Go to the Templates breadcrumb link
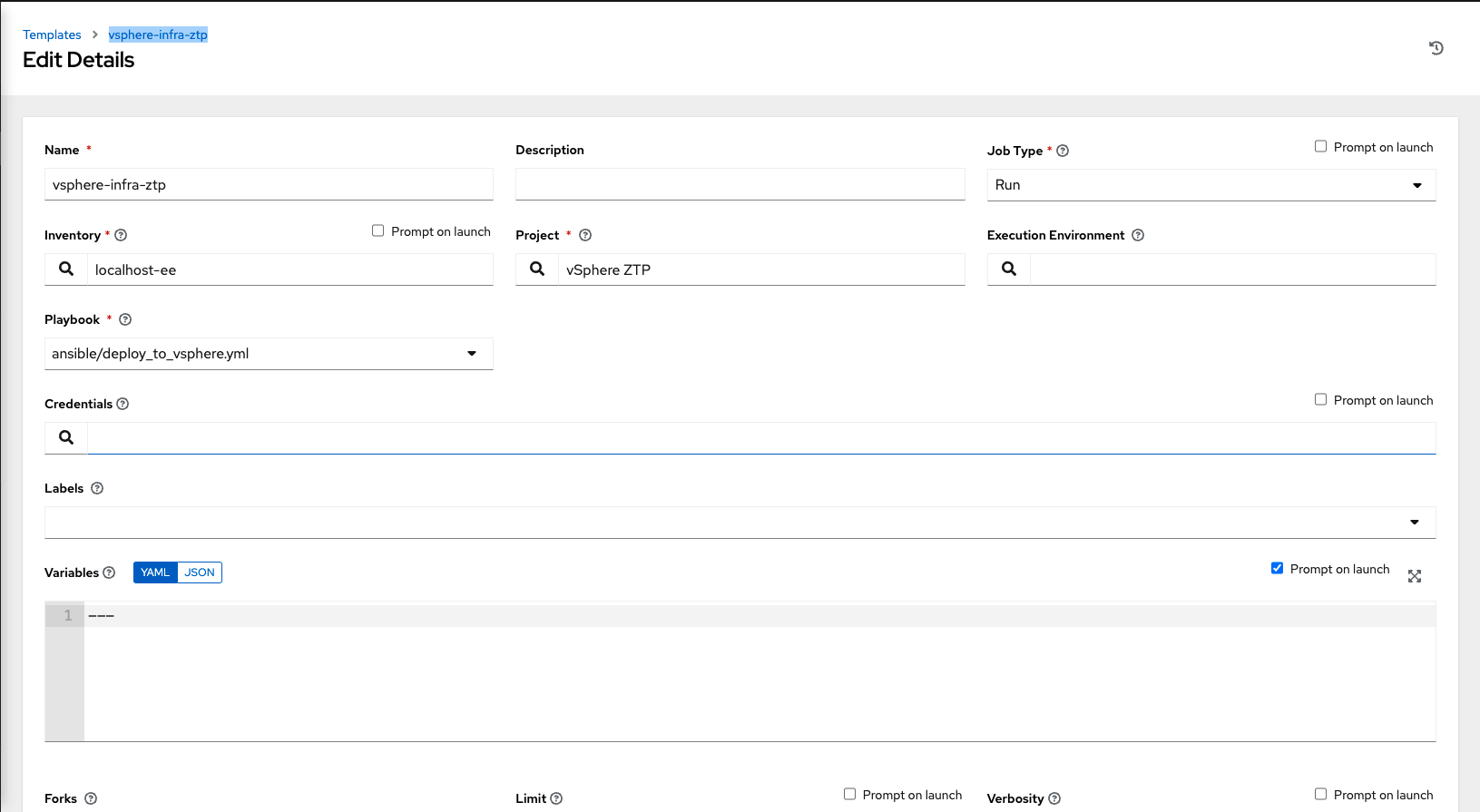Viewport: 1480px width, 812px height. tap(52, 34)
